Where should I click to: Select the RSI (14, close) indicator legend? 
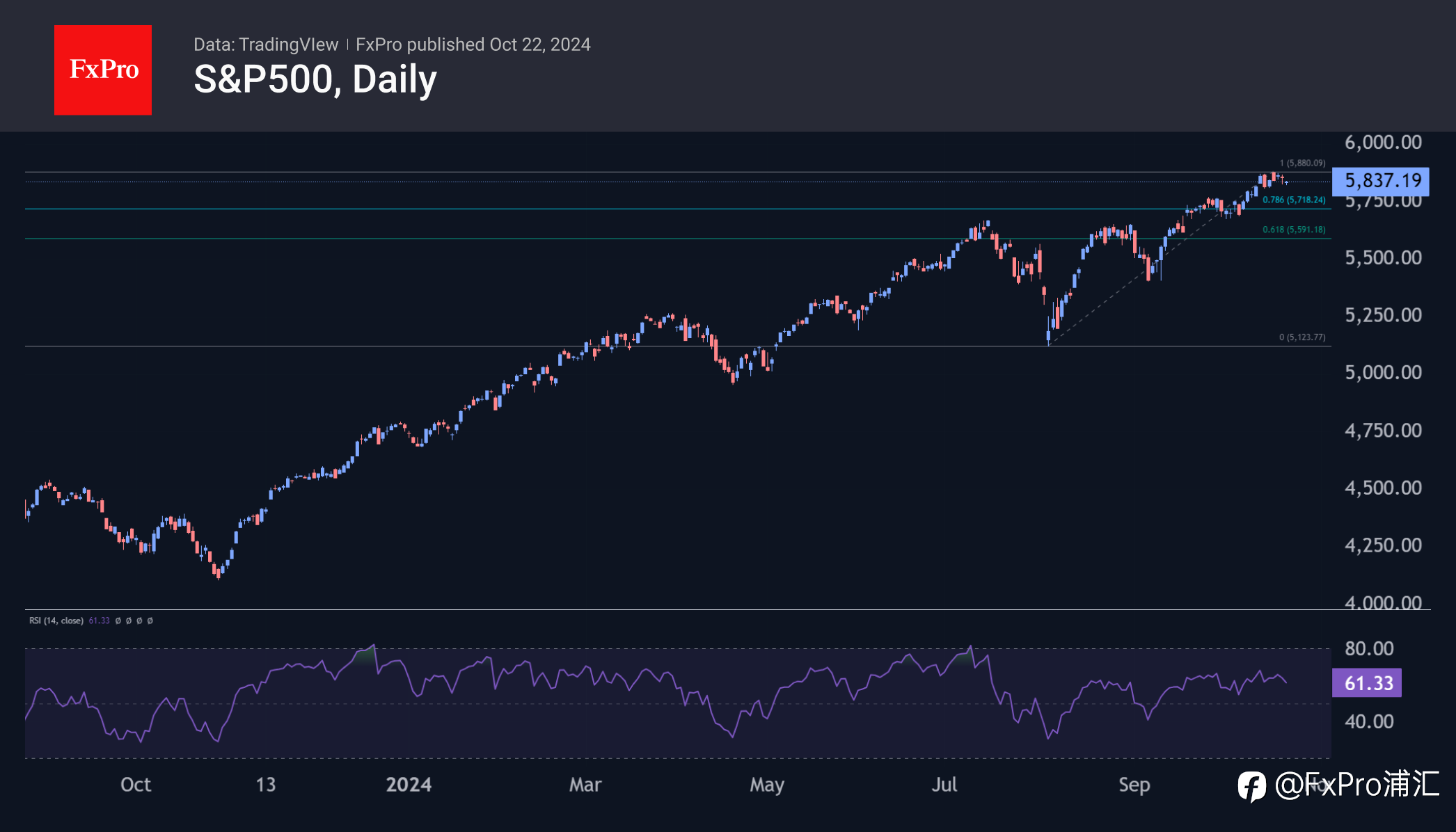tap(56, 621)
